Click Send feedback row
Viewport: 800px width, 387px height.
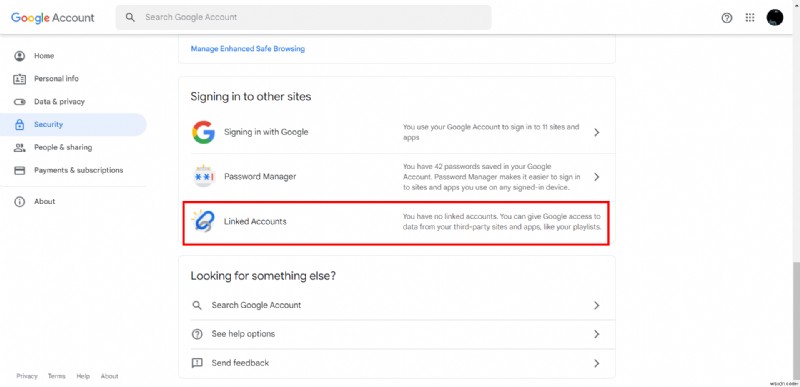tap(397, 363)
